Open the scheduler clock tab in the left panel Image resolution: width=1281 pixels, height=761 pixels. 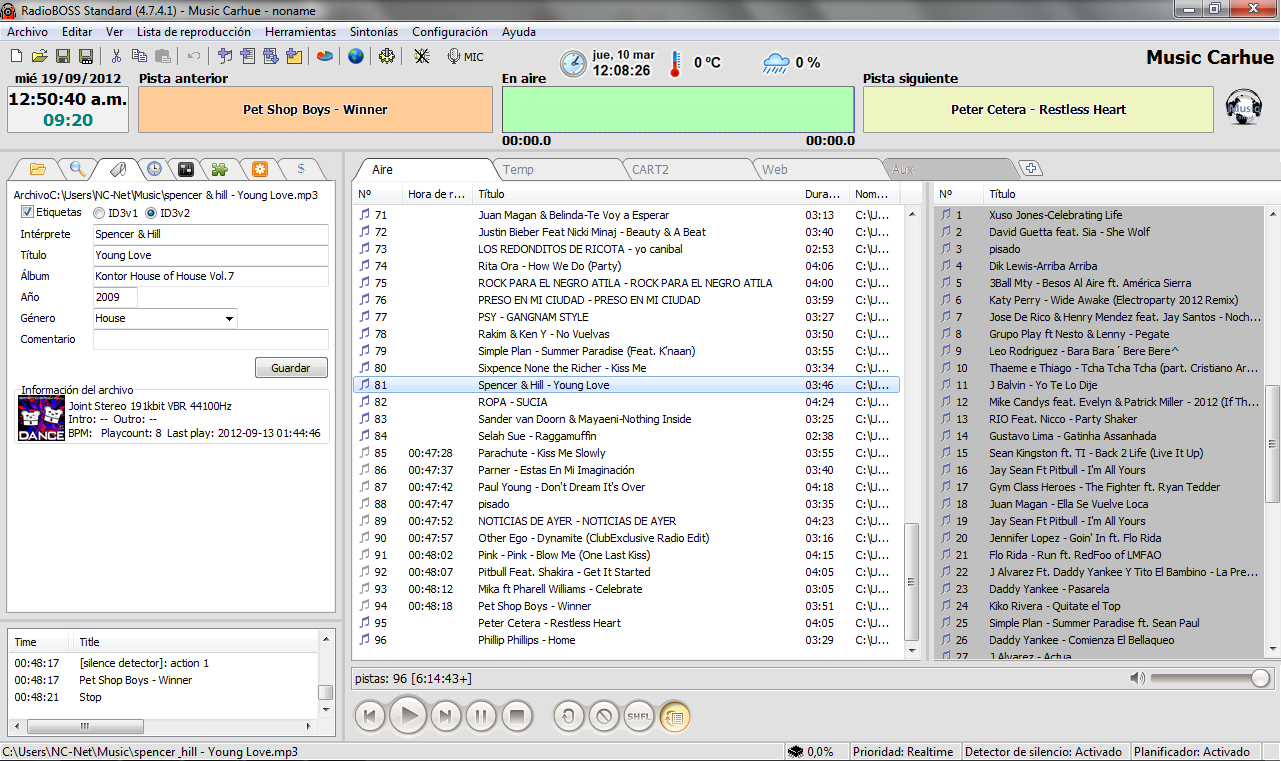click(x=154, y=168)
